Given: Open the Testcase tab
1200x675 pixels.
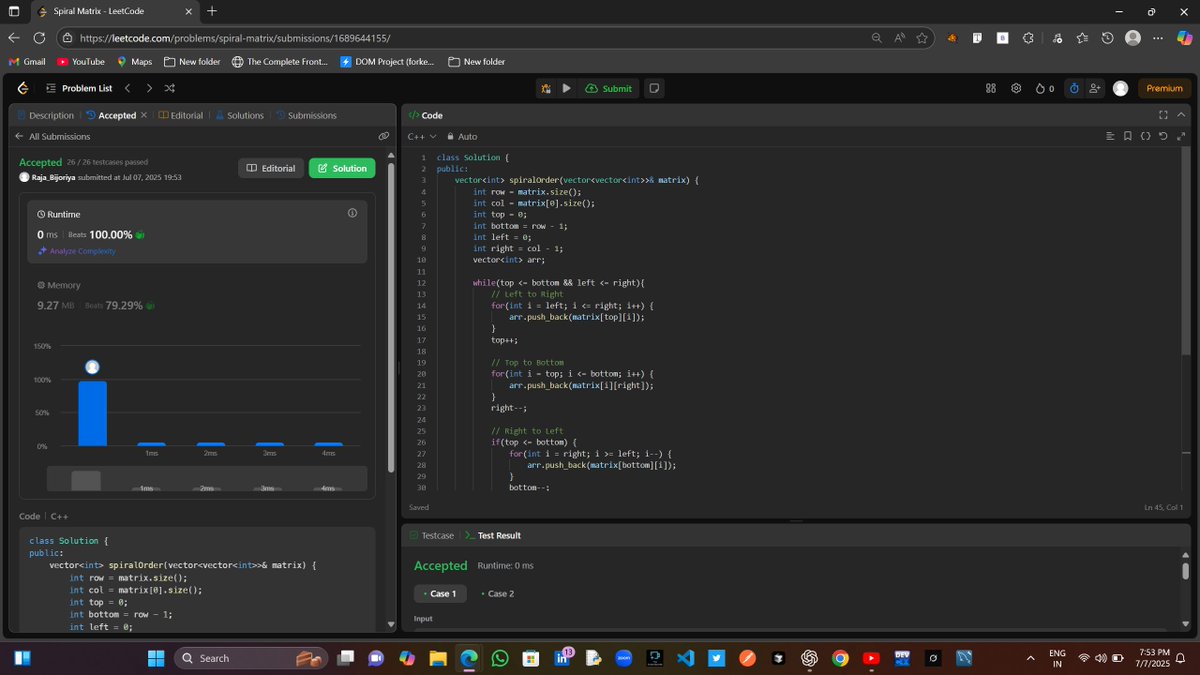Looking at the screenshot, I should click(x=431, y=535).
